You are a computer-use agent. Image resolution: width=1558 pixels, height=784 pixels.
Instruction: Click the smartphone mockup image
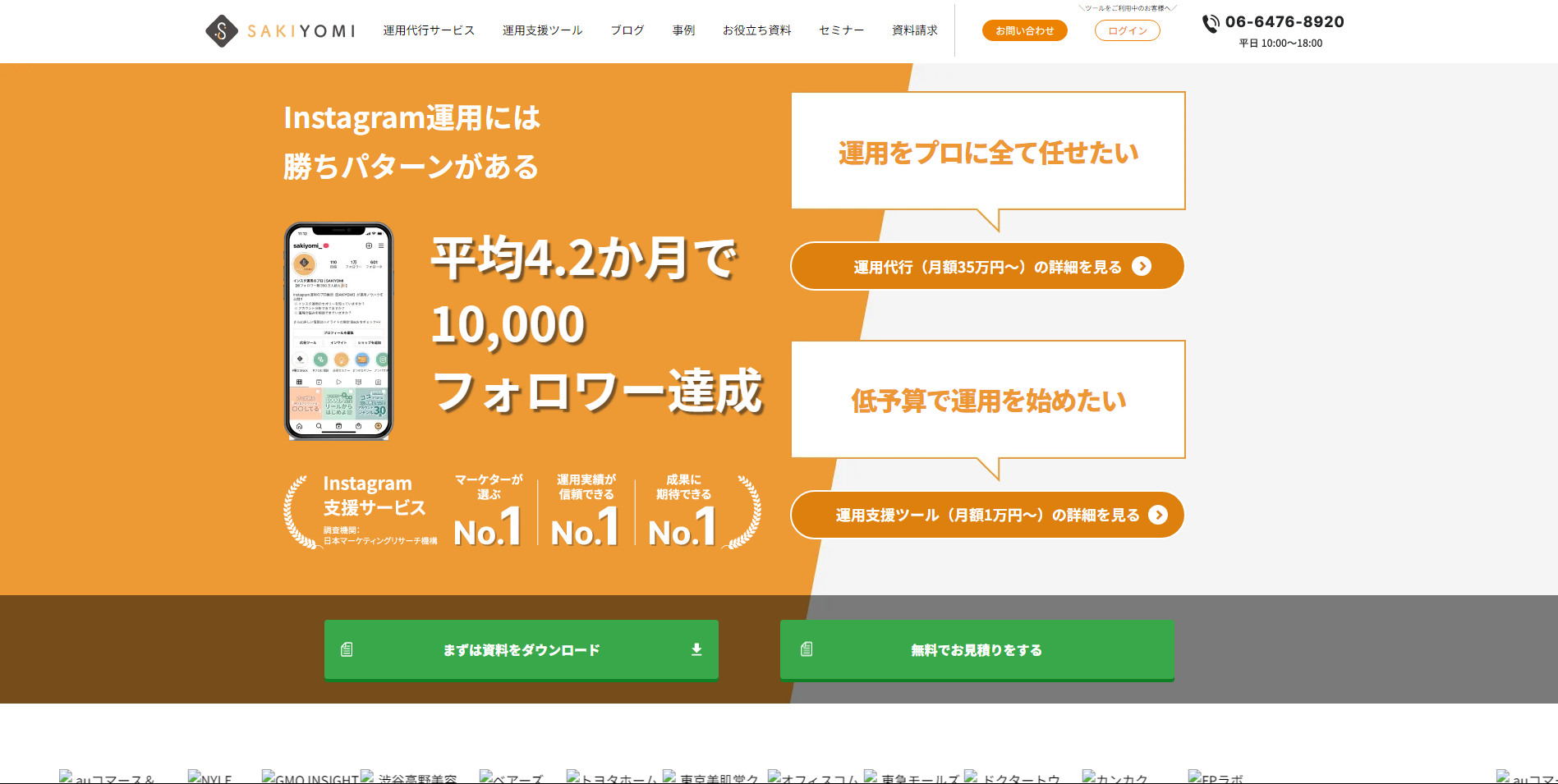pyautogui.click(x=338, y=331)
